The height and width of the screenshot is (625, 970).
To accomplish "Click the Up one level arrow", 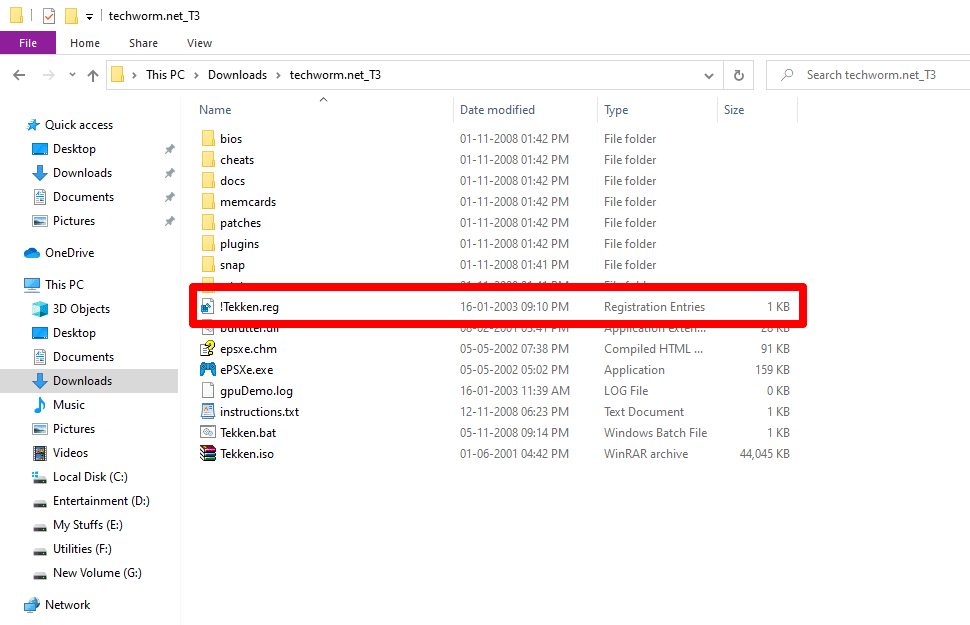I will coord(93,75).
